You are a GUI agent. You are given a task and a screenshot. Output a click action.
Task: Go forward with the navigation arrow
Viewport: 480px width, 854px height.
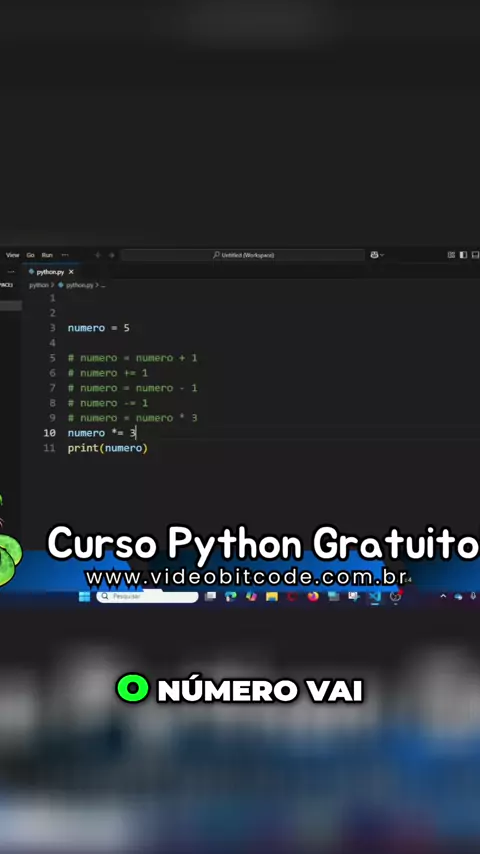[x=112, y=255]
